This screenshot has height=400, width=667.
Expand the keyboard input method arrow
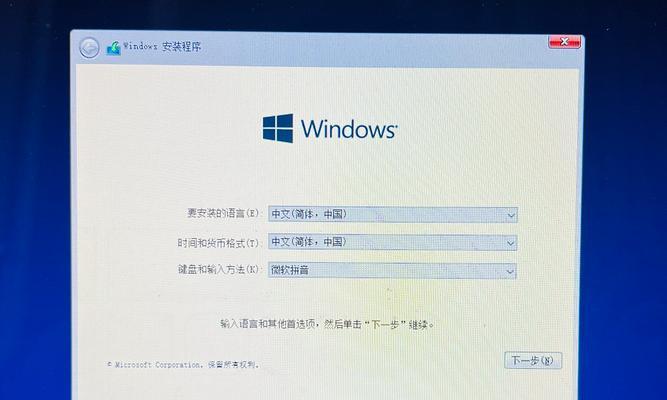(x=510, y=271)
